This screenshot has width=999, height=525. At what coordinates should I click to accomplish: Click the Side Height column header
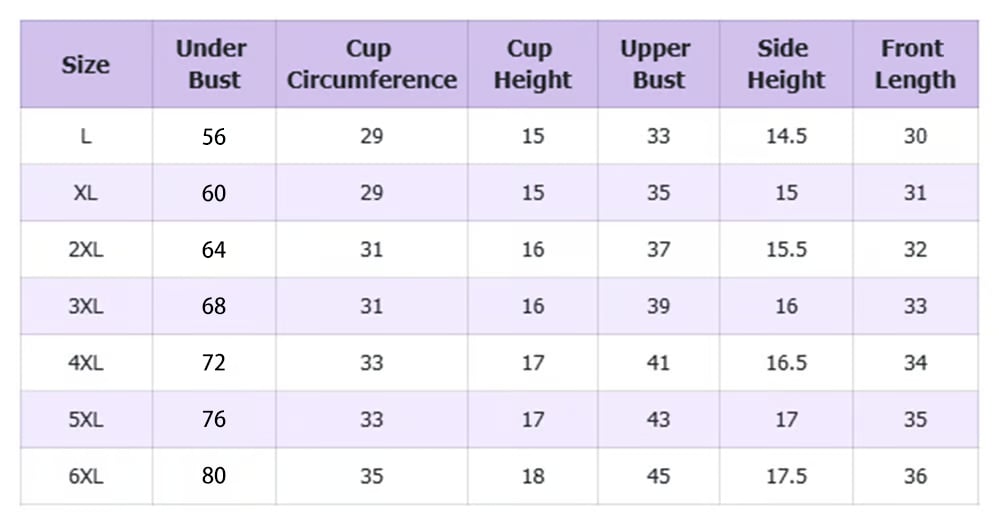(x=785, y=64)
